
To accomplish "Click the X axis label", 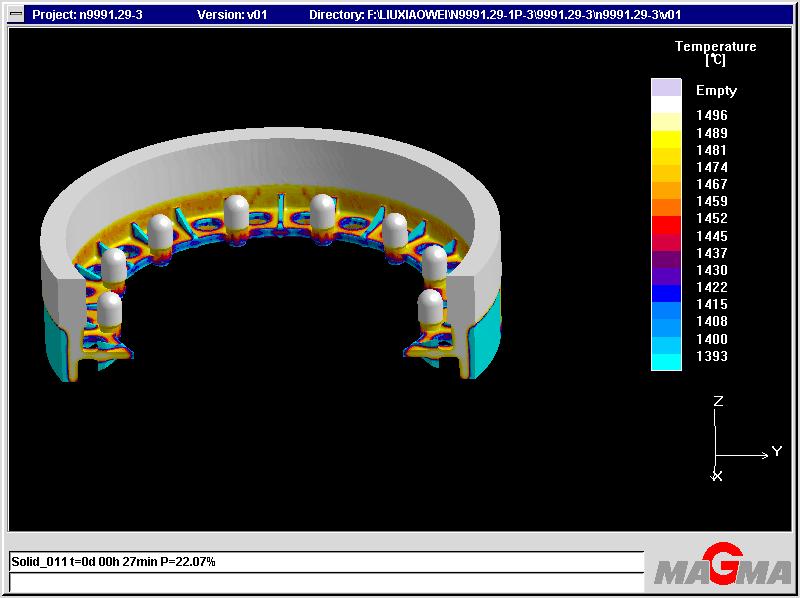I will point(717,476).
